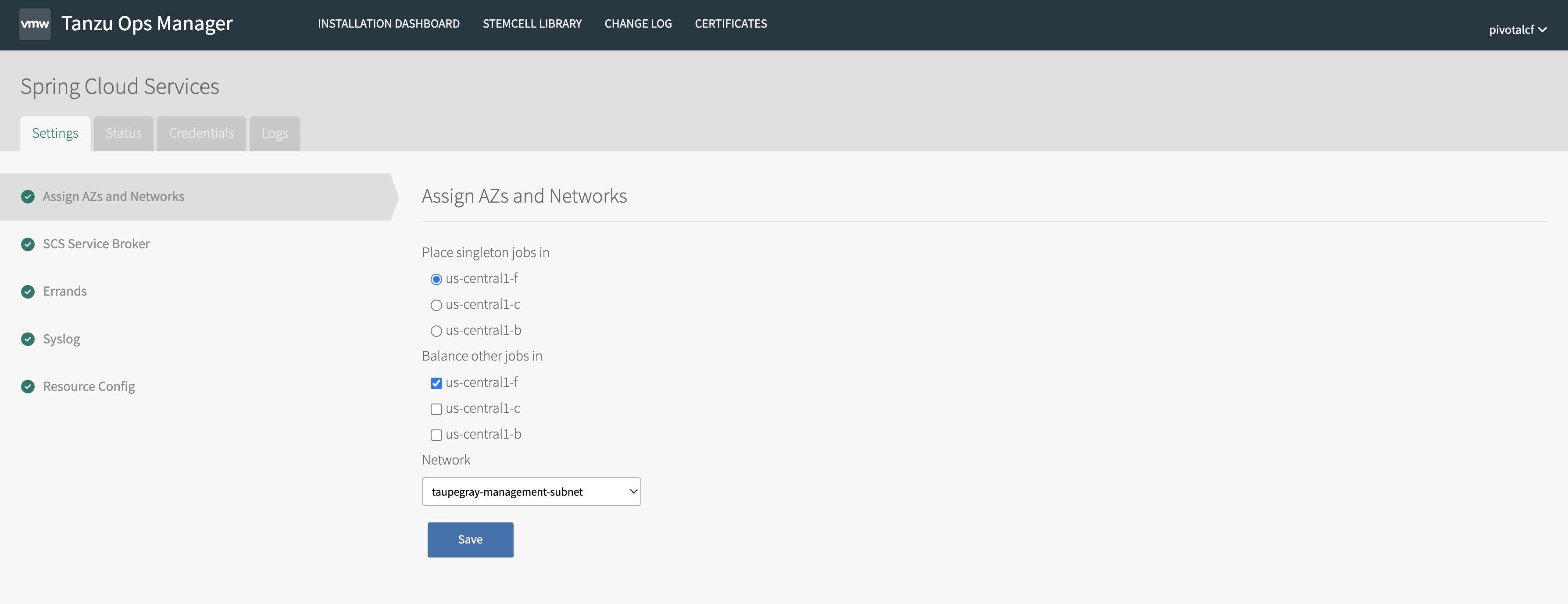Open the Network dropdown
The image size is (1568, 604).
click(x=532, y=491)
